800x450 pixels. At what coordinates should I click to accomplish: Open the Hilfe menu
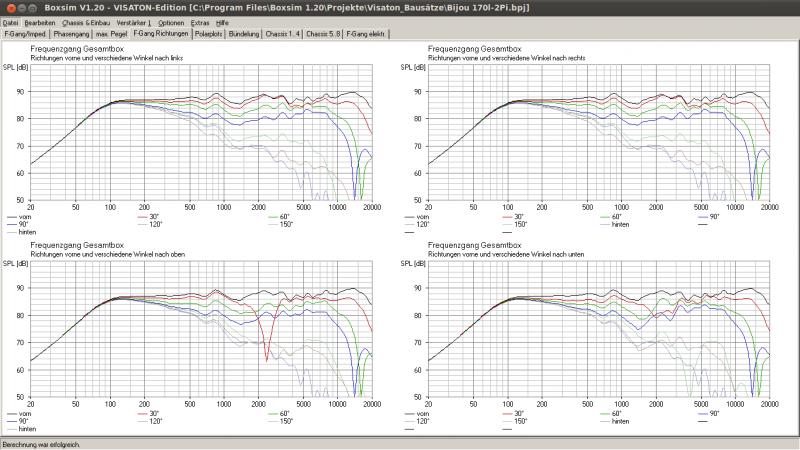click(223, 22)
